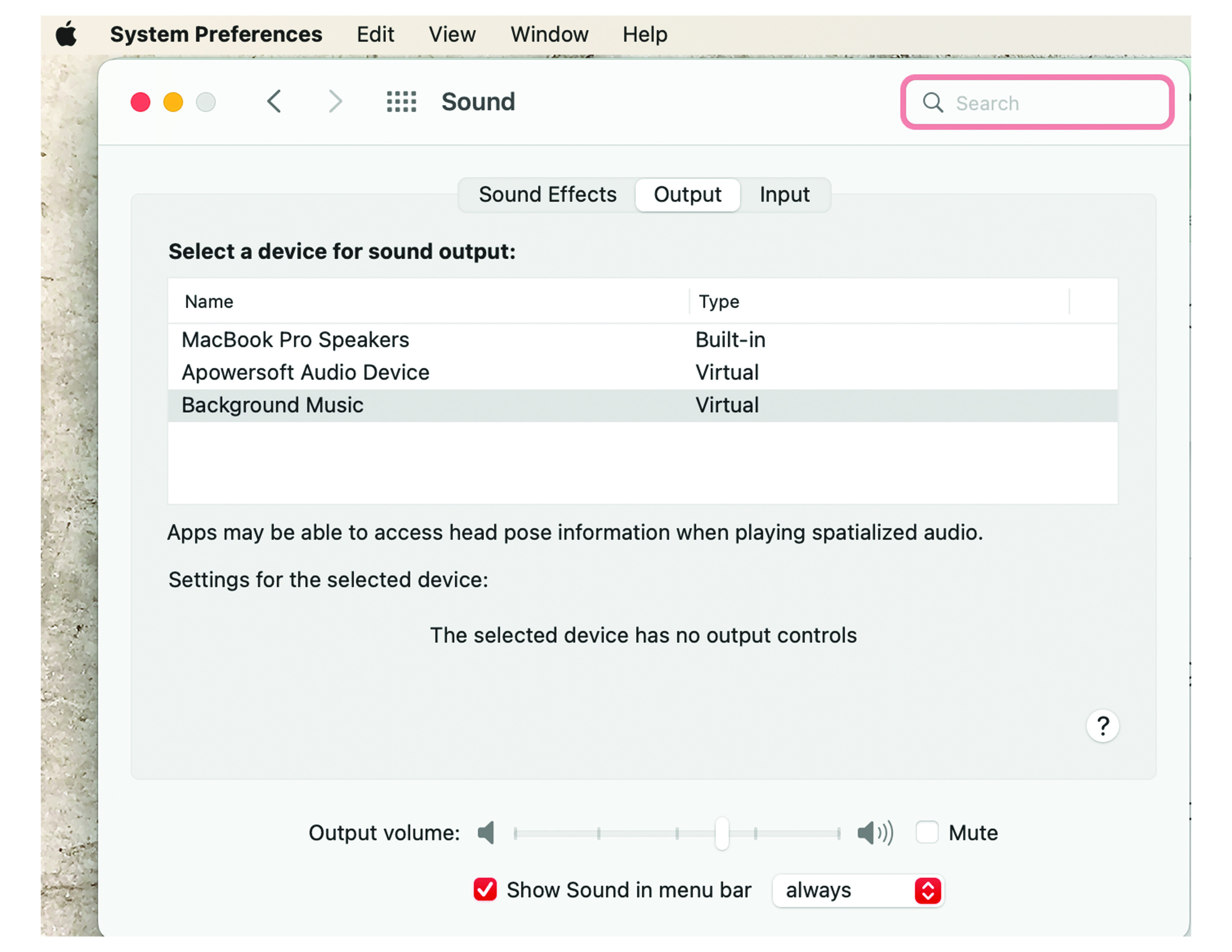Click the Type column header
1232x952 pixels.
pyautogui.click(x=719, y=301)
